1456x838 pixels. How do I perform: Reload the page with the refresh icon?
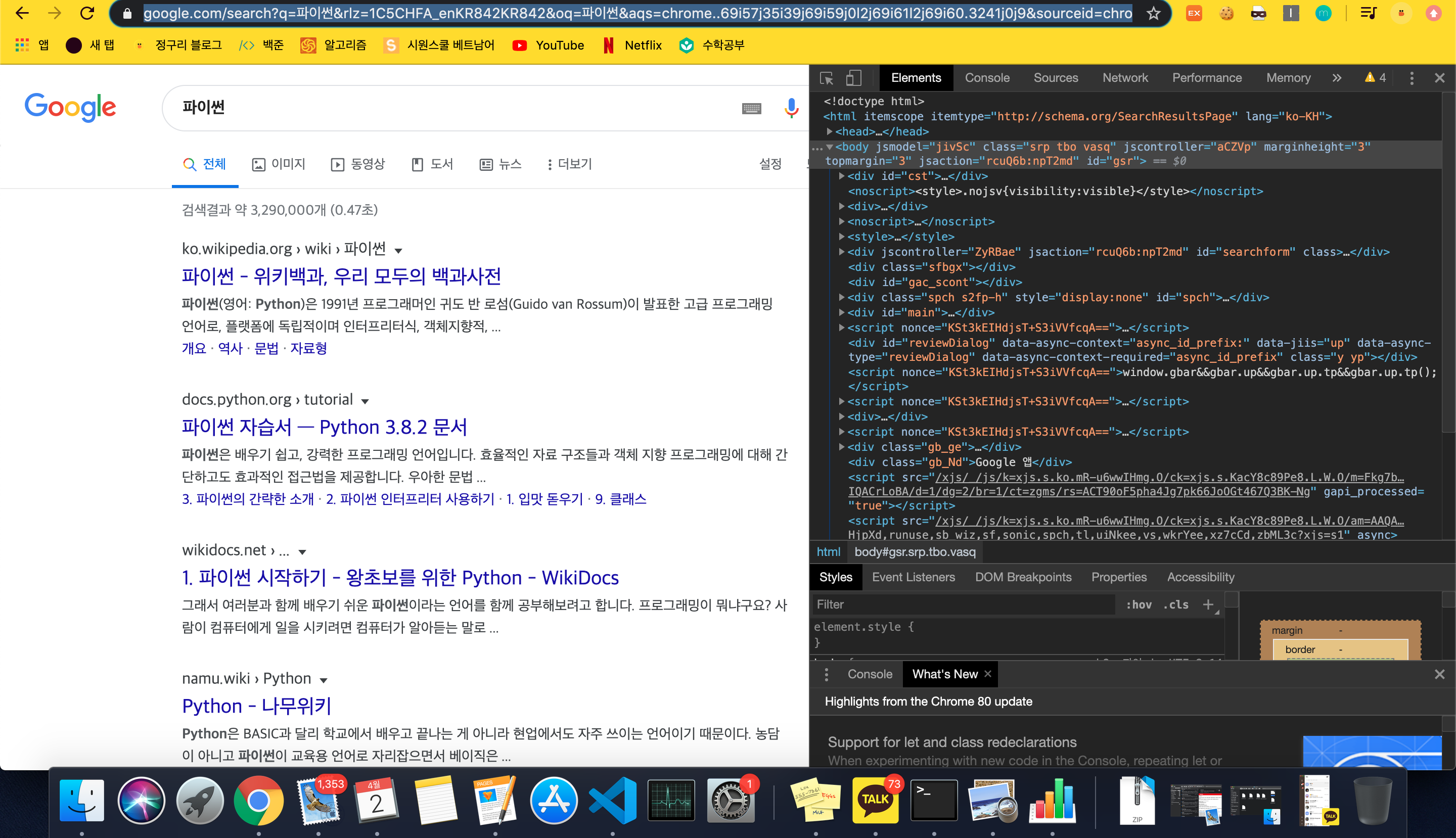(87, 13)
